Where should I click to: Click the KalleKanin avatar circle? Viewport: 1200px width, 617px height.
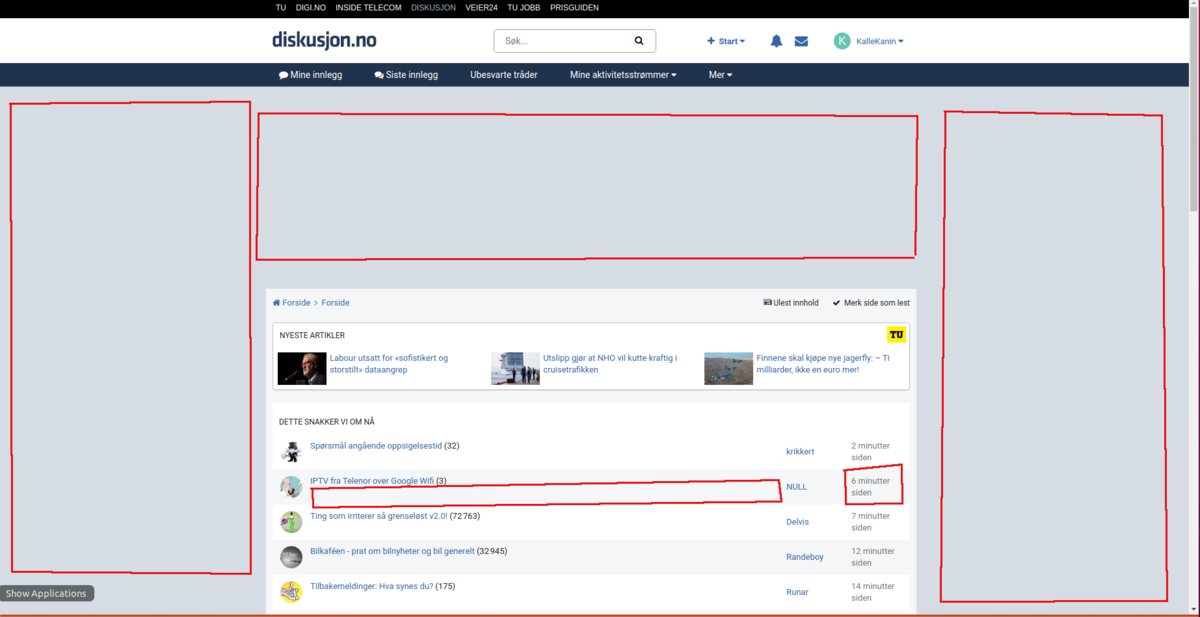(x=842, y=41)
